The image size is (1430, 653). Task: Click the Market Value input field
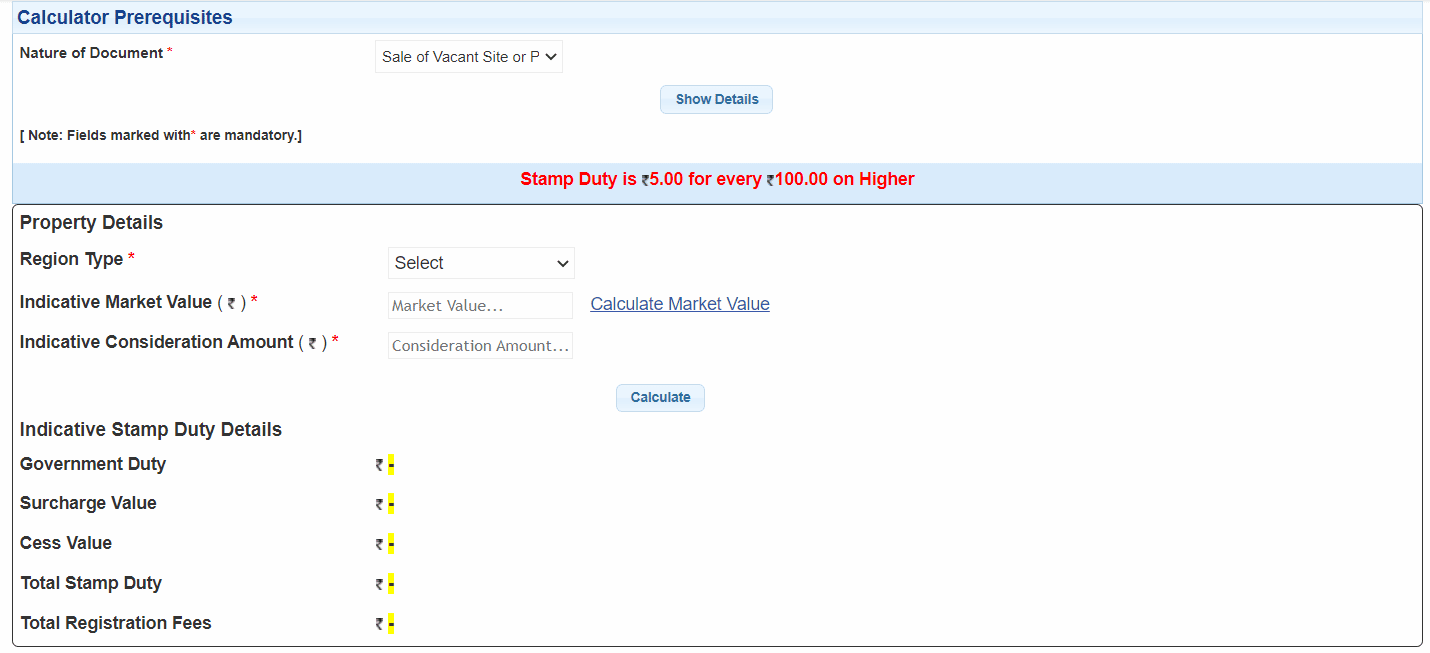[x=480, y=305]
